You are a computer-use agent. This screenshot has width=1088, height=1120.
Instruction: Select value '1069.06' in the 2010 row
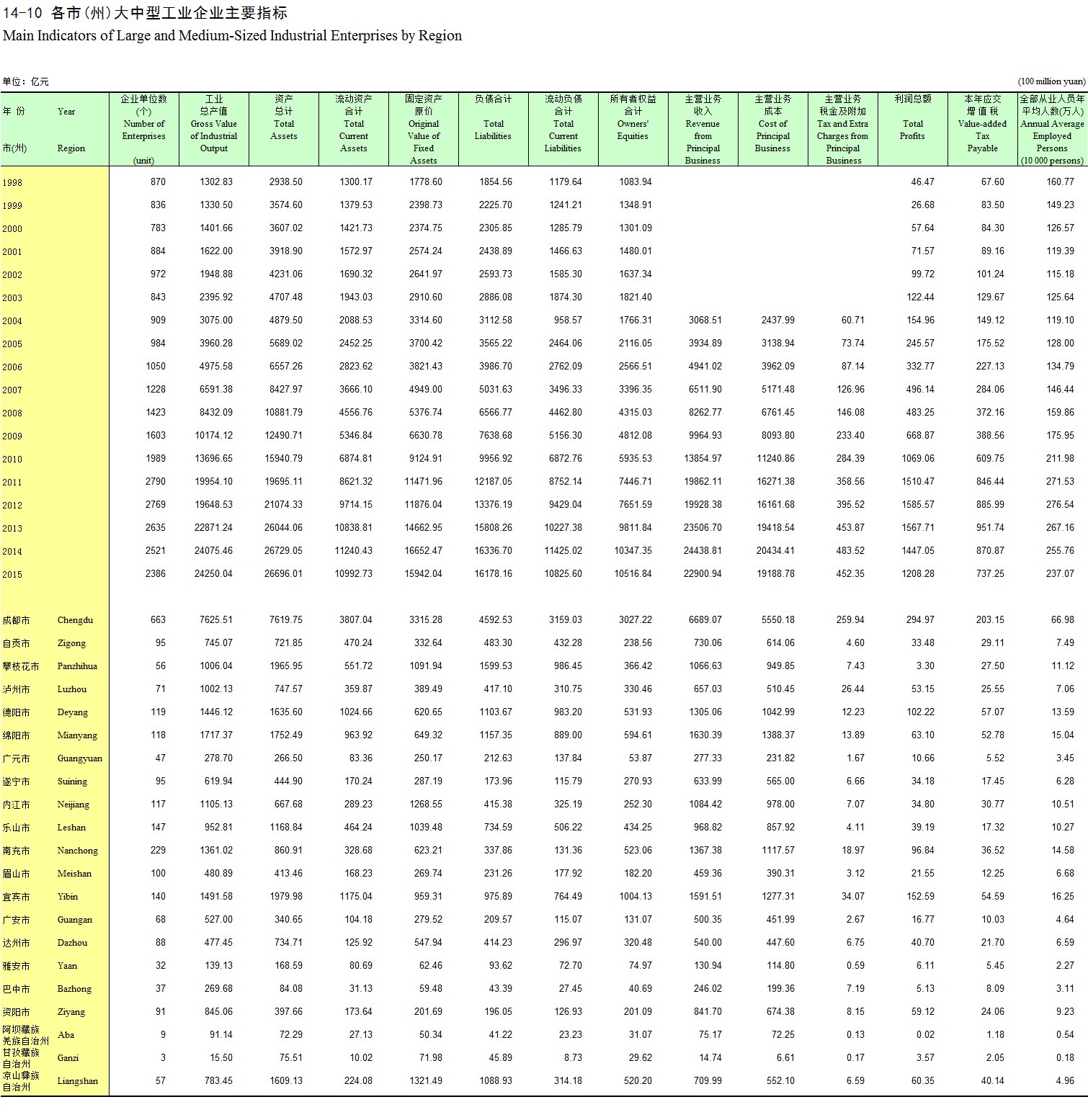coord(918,459)
